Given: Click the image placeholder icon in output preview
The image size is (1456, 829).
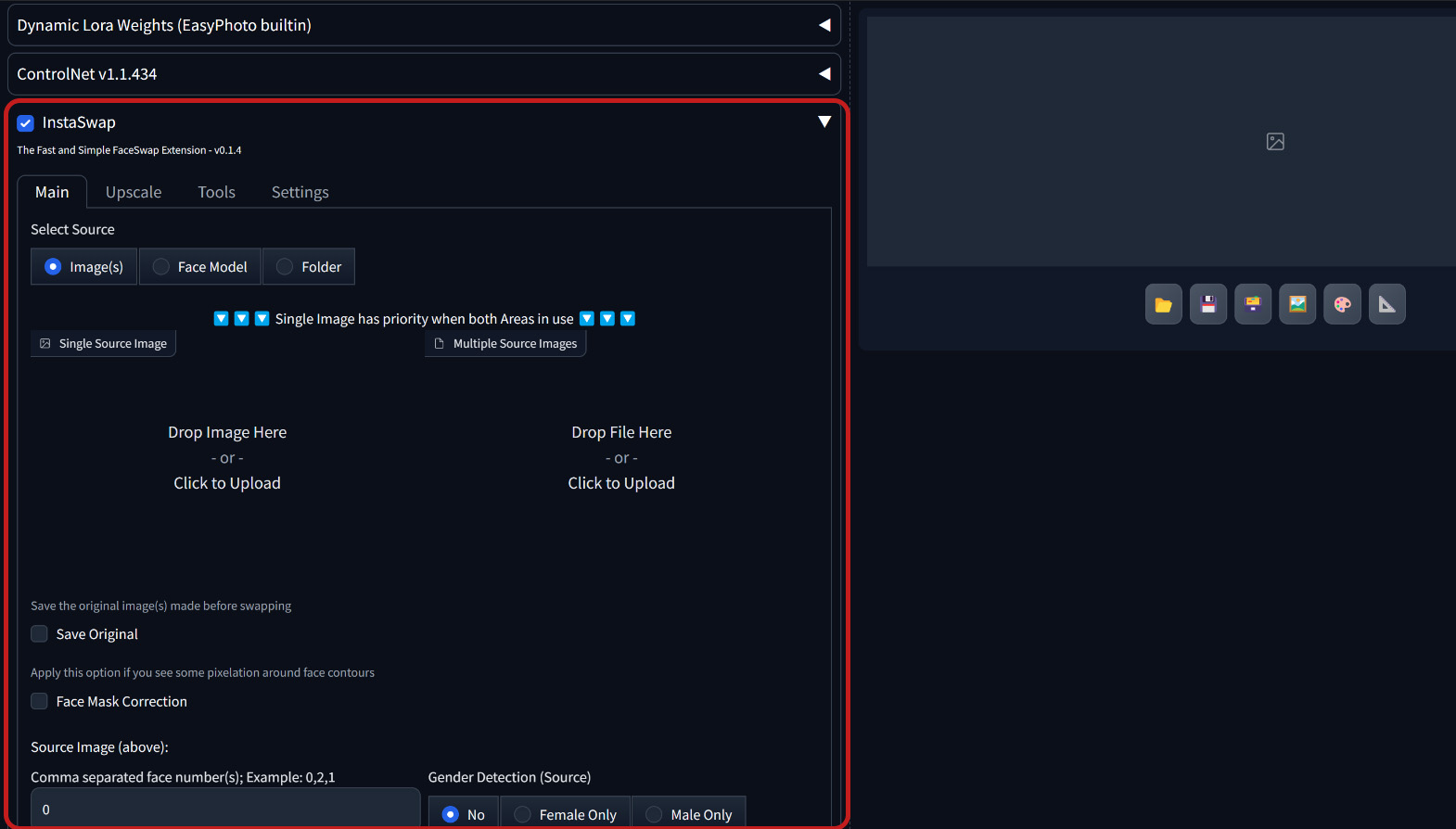Looking at the screenshot, I should point(1275,142).
